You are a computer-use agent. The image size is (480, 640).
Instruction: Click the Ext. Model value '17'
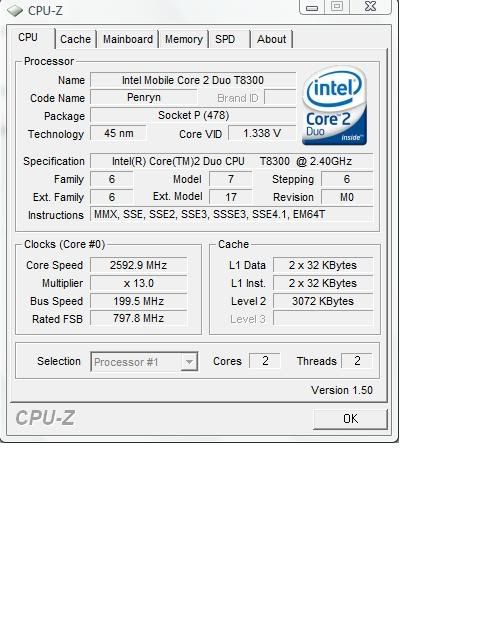point(231,197)
